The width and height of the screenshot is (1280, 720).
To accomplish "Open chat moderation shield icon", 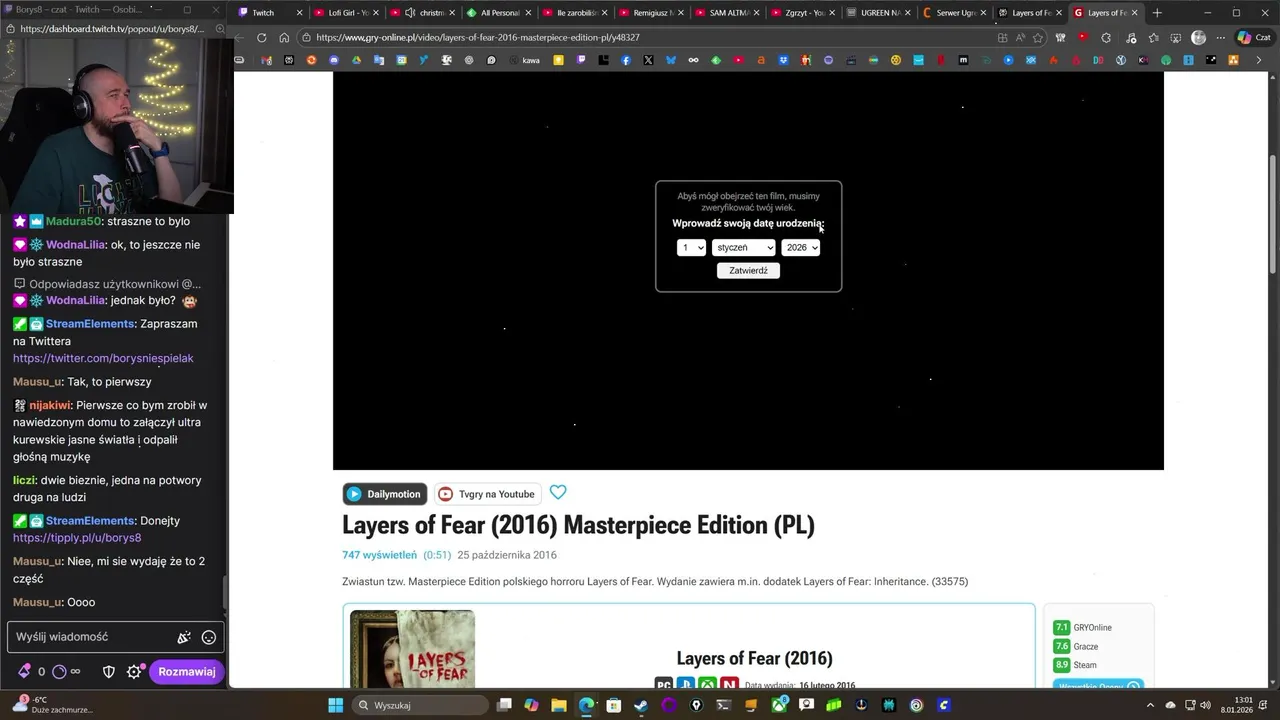I will click(x=109, y=672).
